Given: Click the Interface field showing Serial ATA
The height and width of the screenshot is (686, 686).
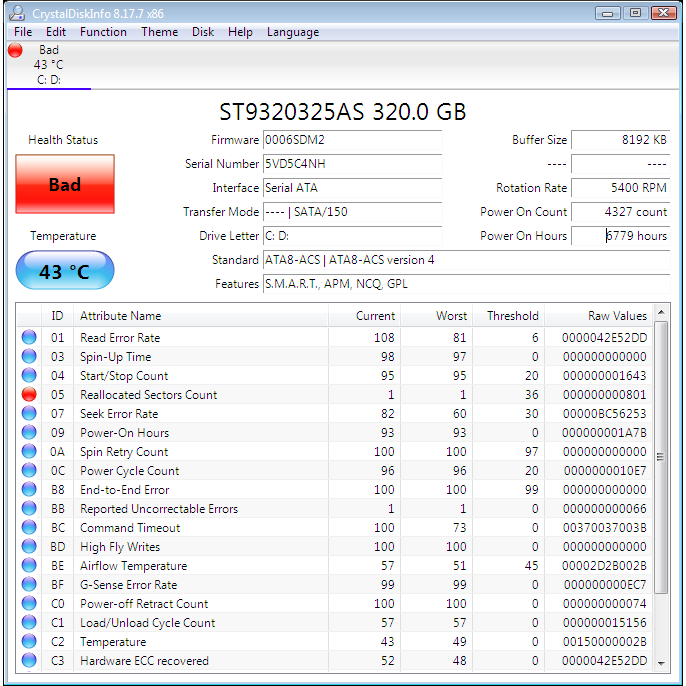Looking at the screenshot, I should [353, 188].
